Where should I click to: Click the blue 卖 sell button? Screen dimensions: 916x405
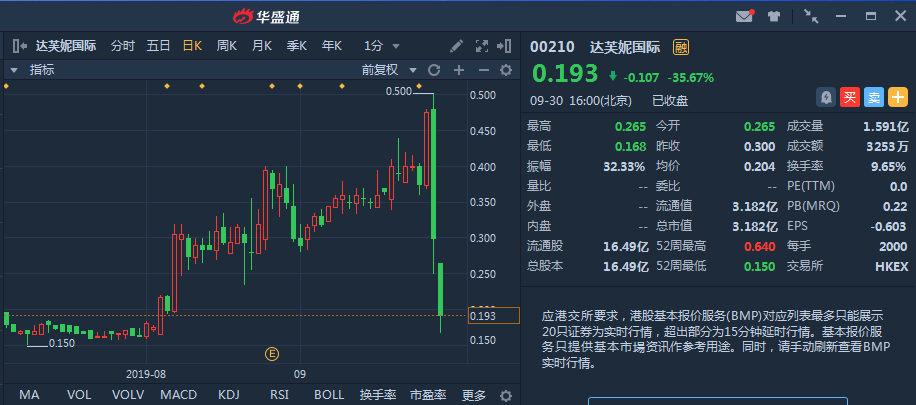[874, 97]
